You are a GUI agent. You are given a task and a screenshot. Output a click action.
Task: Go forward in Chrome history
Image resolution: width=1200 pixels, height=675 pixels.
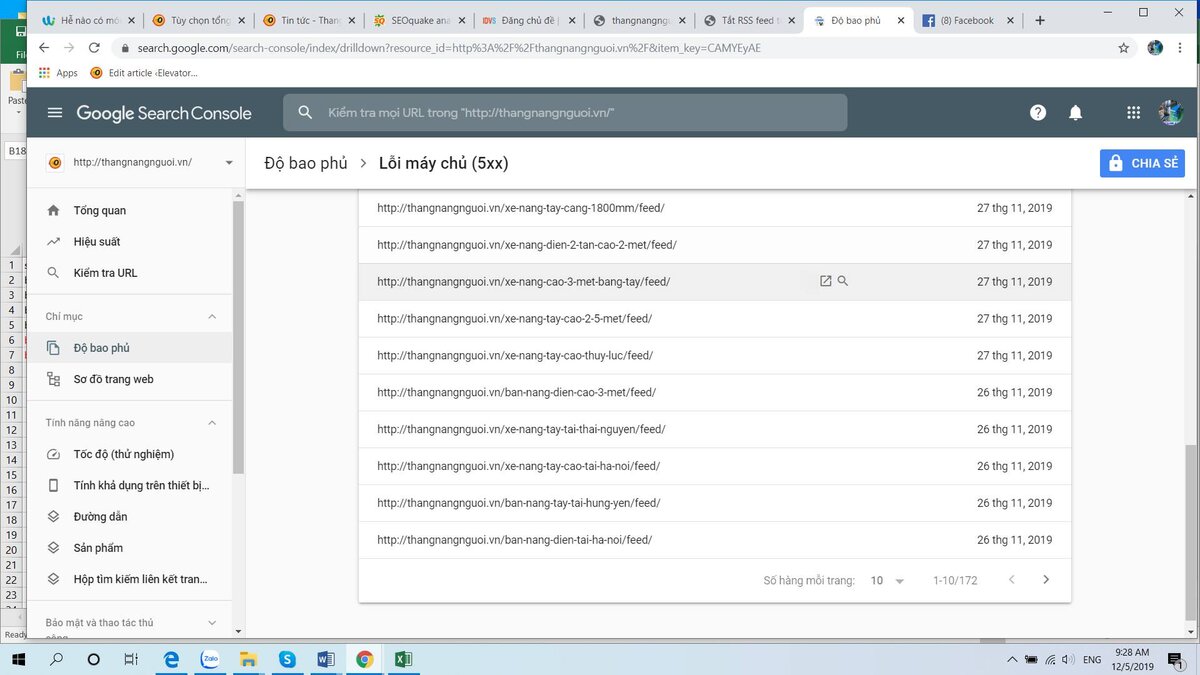coord(69,47)
